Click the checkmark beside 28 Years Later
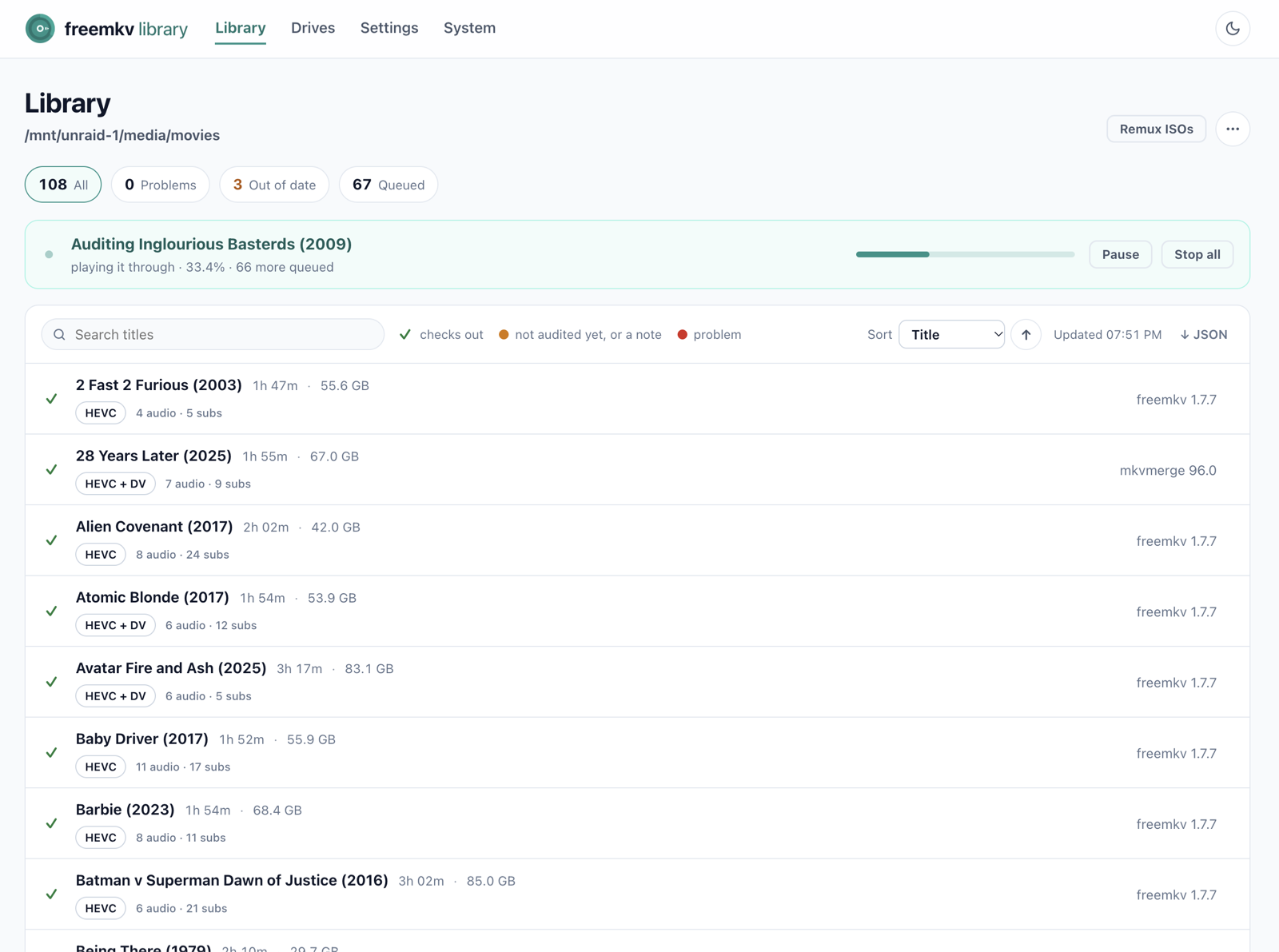Image resolution: width=1279 pixels, height=952 pixels. 52,470
